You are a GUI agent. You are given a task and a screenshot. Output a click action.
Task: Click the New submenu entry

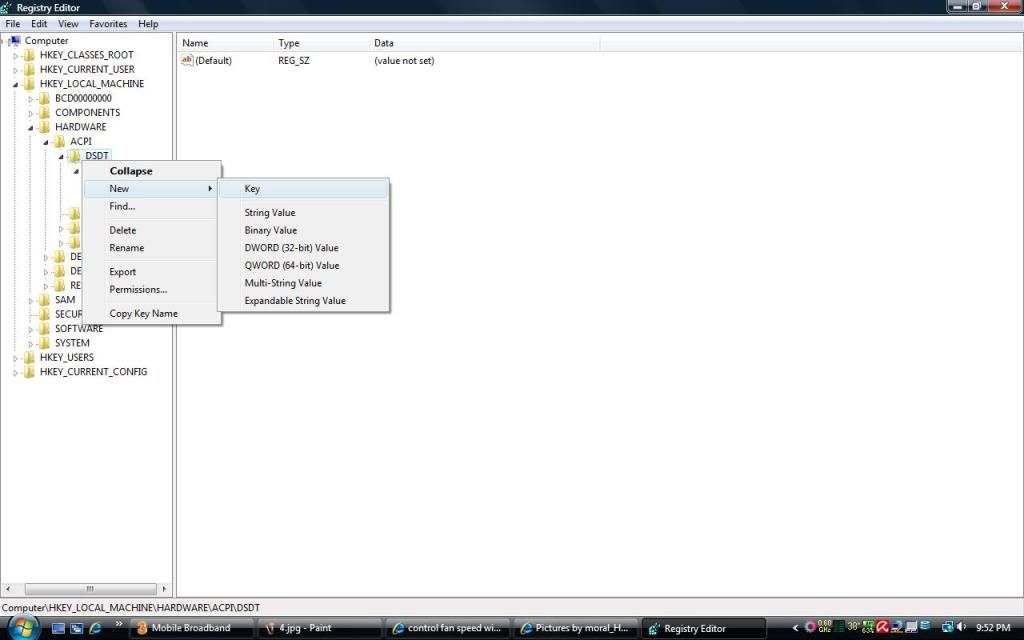click(152, 189)
